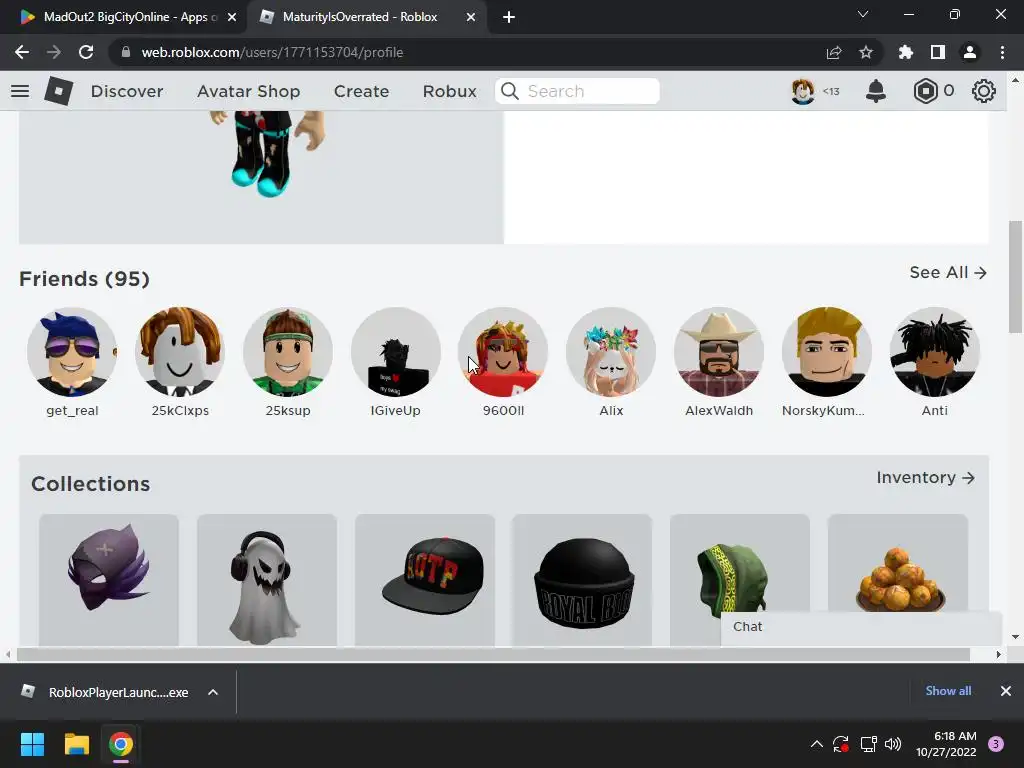1024x768 pixels.
Task: Open the Chat panel
Action: [x=861, y=627]
